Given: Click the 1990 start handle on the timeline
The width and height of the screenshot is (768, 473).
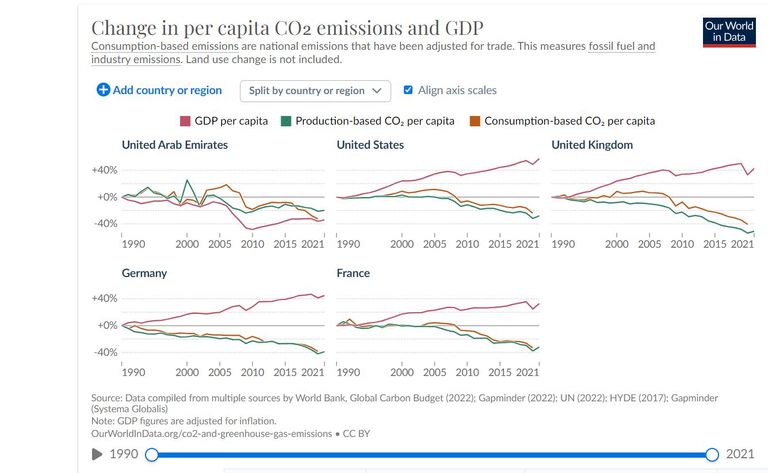Looking at the screenshot, I should pos(151,455).
